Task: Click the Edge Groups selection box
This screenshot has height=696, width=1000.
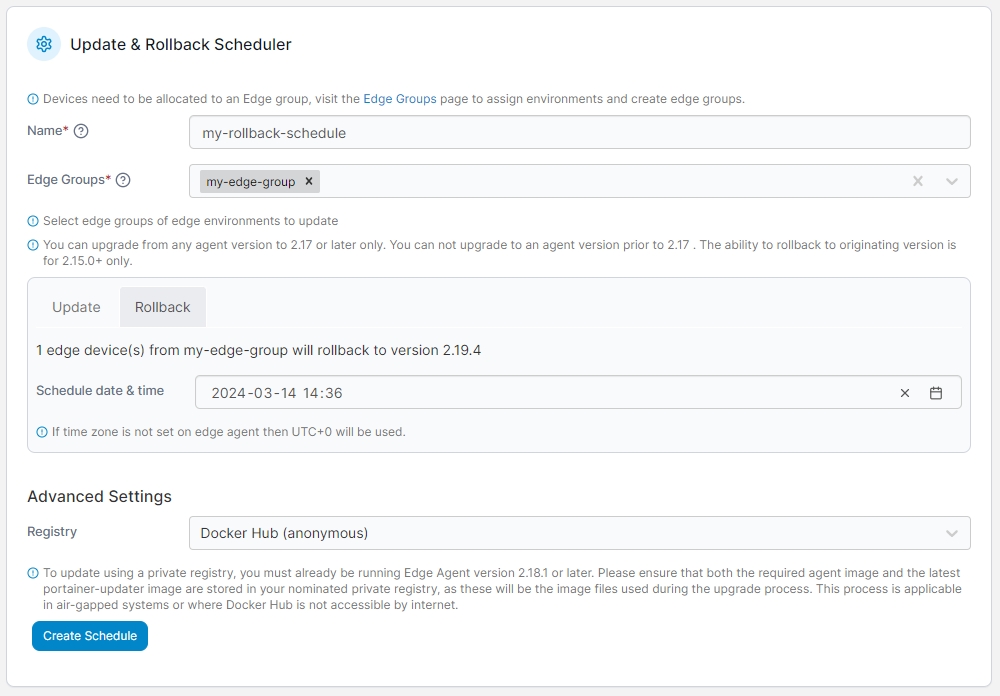Action: pyautogui.click(x=580, y=181)
